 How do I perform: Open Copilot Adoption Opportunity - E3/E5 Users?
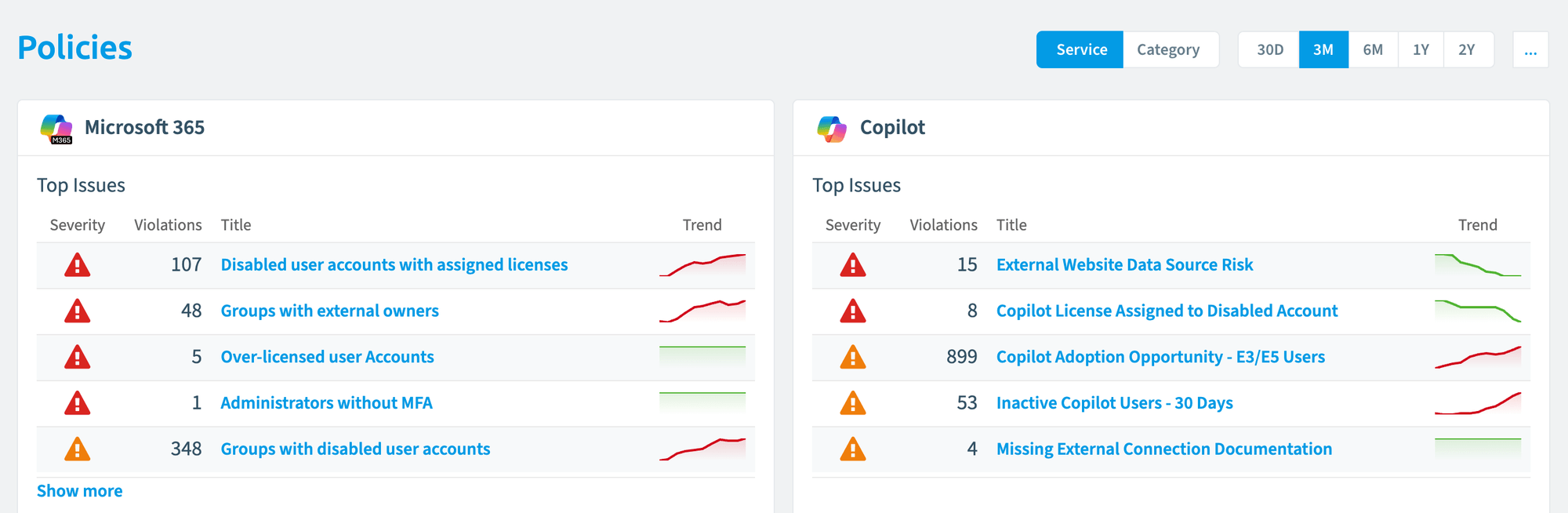[1160, 357]
